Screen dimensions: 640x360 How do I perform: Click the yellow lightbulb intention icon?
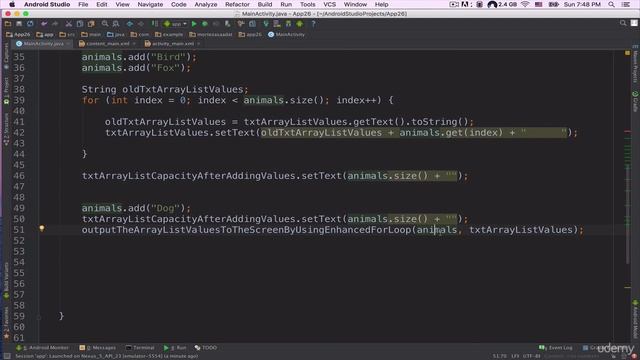click(x=42, y=229)
